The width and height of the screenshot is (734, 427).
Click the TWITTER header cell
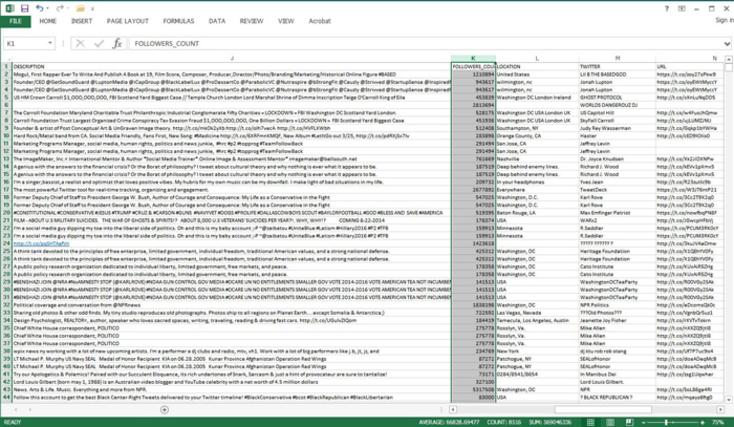617,66
